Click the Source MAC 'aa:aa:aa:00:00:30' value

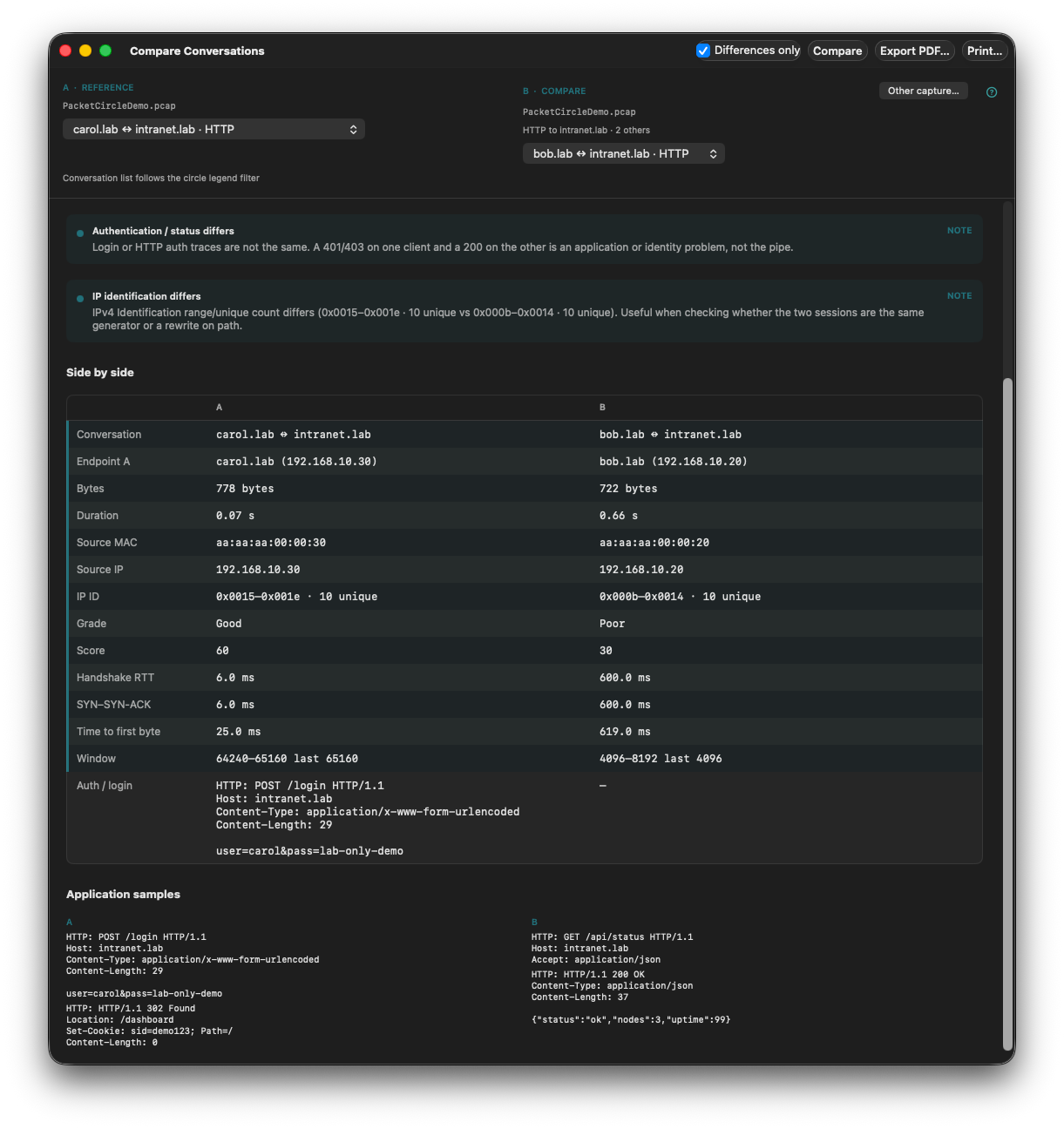pos(271,543)
